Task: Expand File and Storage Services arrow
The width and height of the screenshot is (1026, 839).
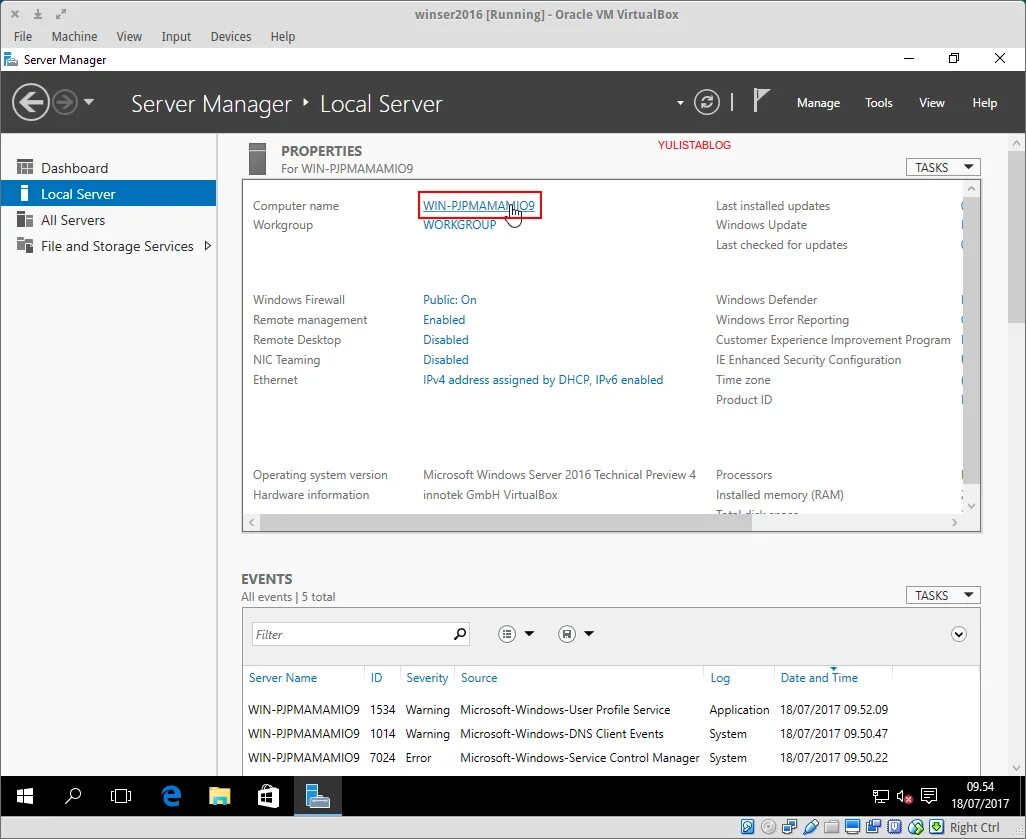Action: 207,246
